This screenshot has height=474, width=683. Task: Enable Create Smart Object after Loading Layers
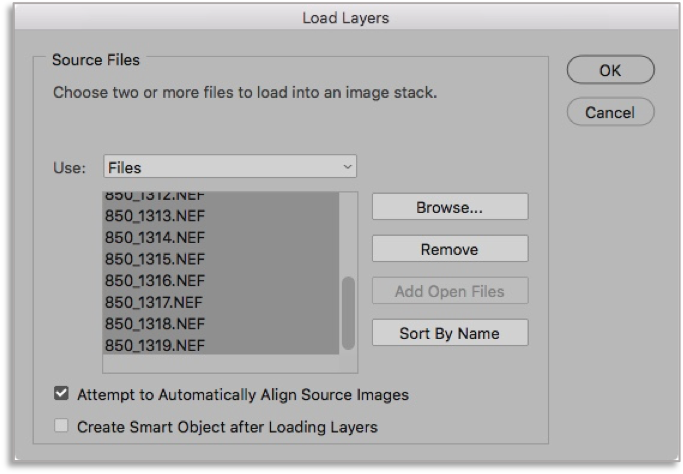[60, 427]
